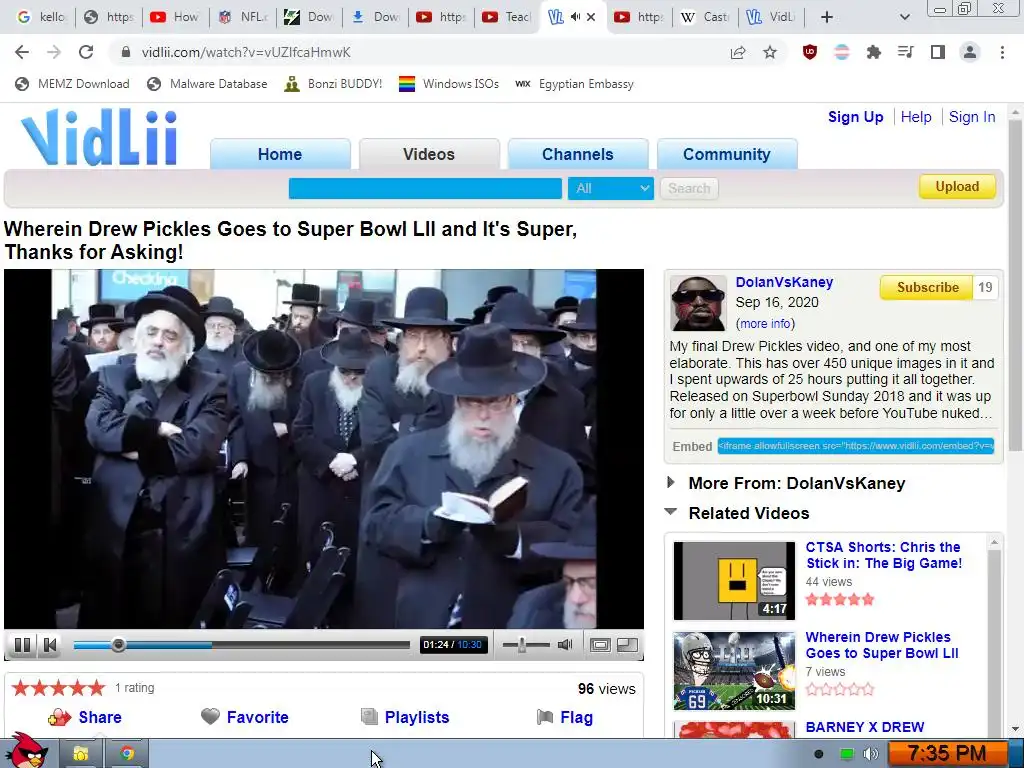This screenshot has width=1024, height=768.
Task: Click the Playlists icon
Action: (370, 717)
